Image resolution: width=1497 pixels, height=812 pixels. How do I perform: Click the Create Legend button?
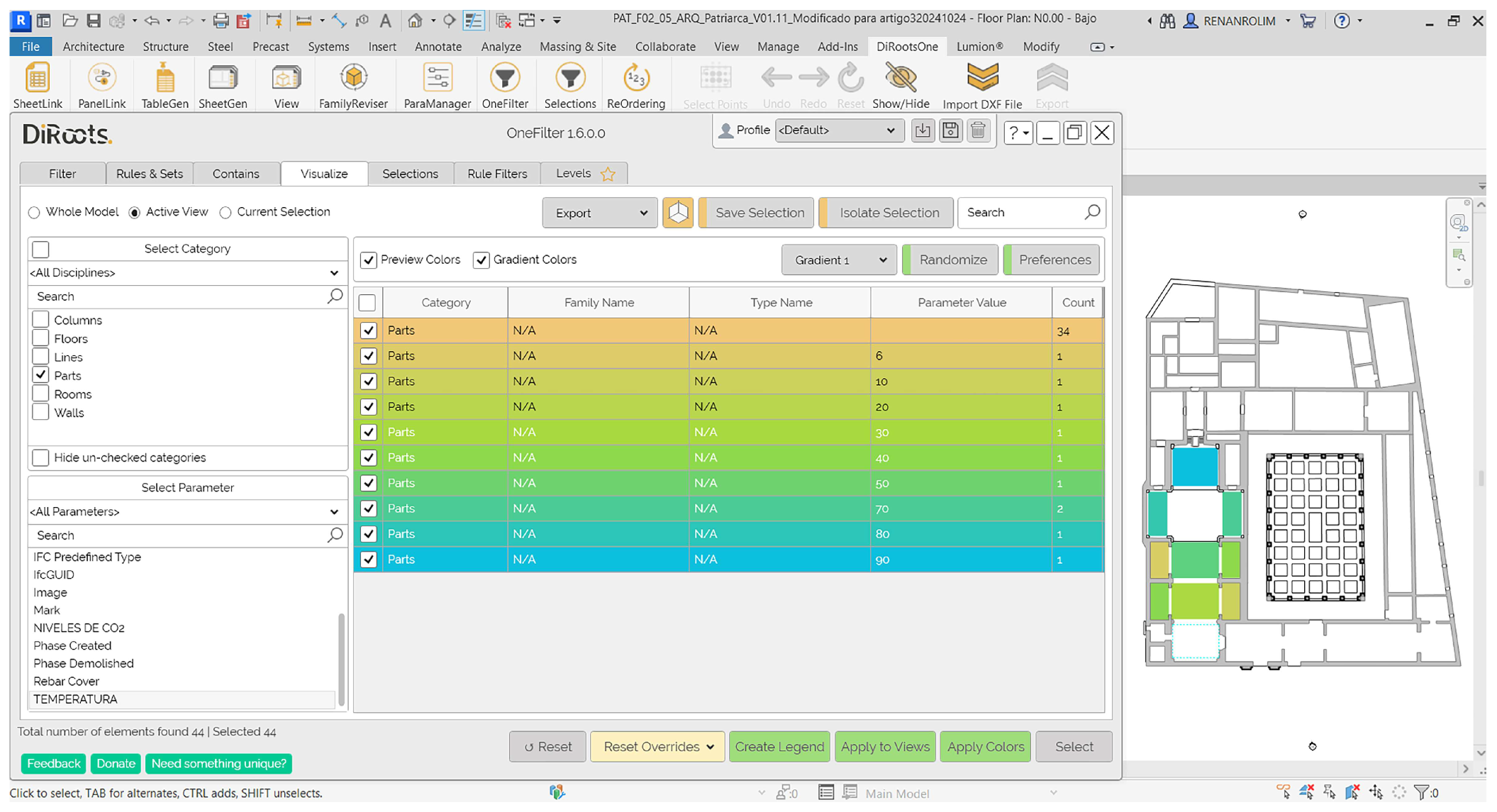[x=779, y=747]
